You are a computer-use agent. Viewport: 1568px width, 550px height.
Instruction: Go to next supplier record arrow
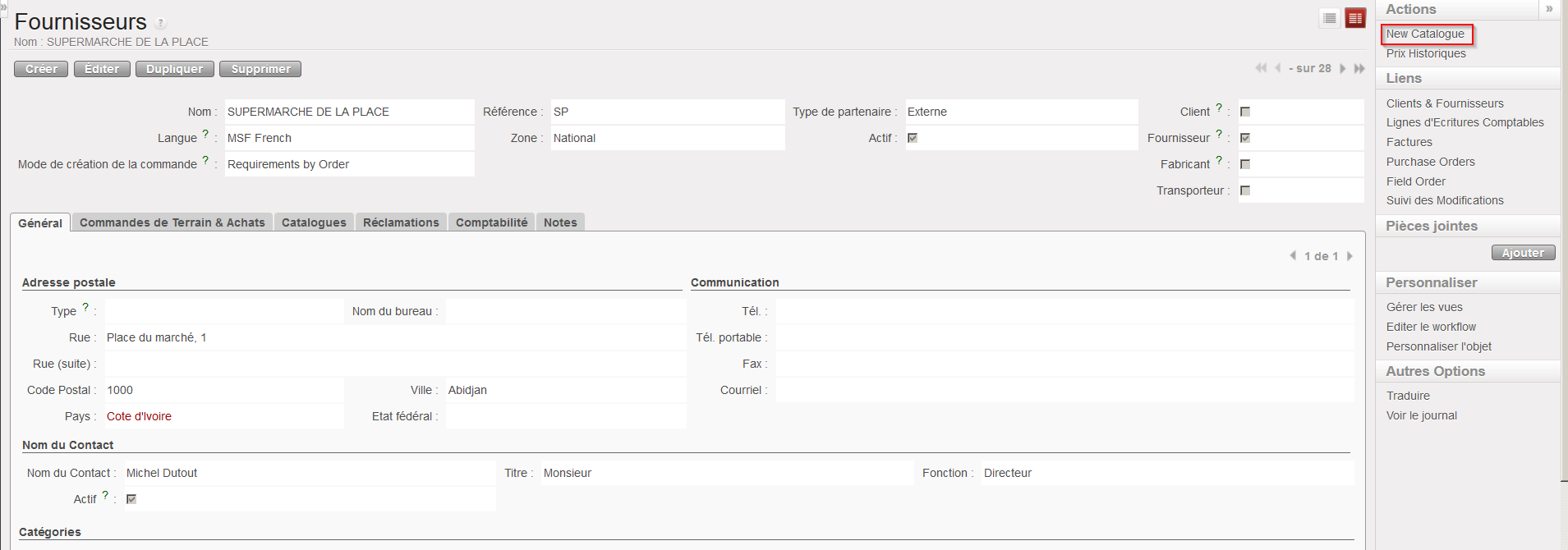[1343, 68]
